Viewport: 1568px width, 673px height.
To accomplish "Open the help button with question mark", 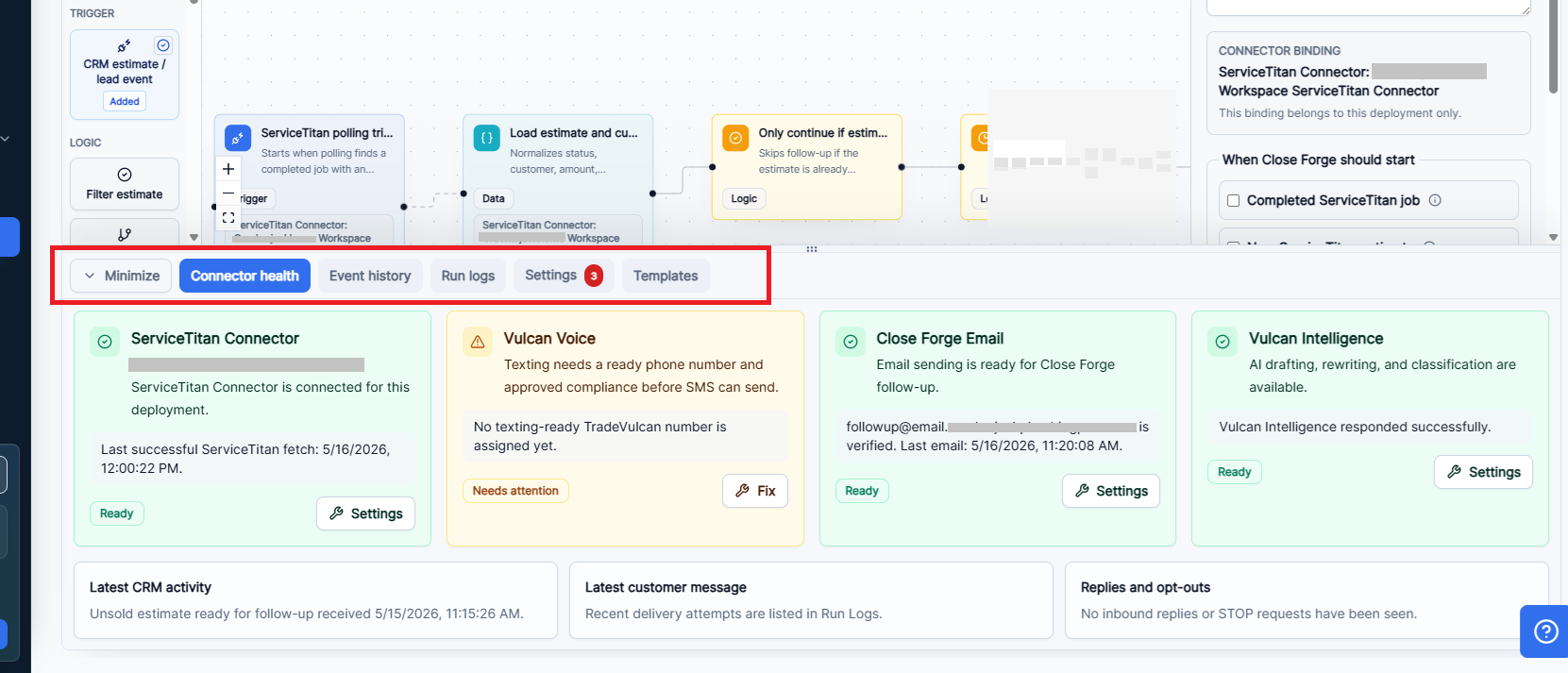I will (x=1545, y=631).
